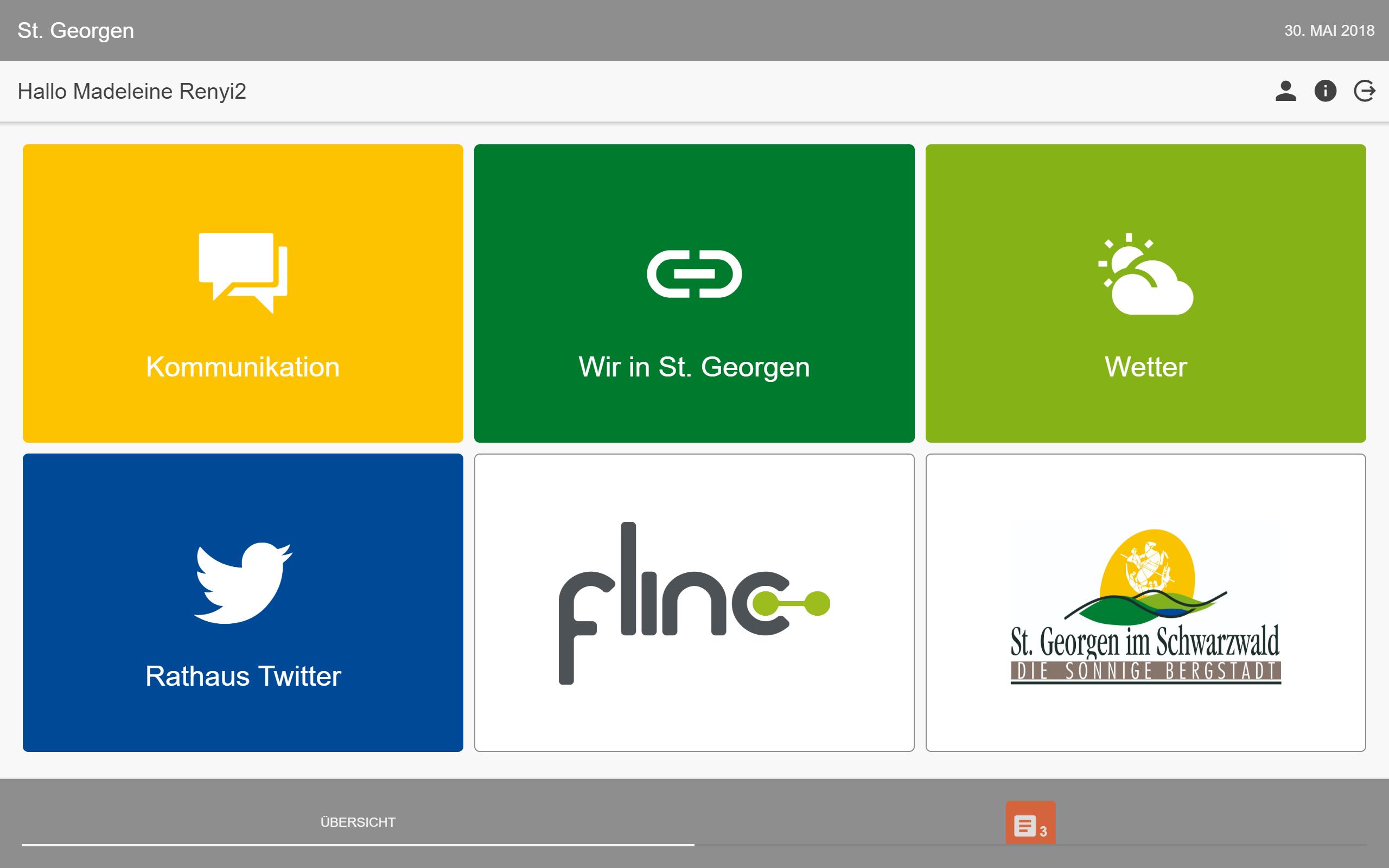Click the logout icon
Image resolution: width=1389 pixels, height=868 pixels.
tap(1365, 91)
